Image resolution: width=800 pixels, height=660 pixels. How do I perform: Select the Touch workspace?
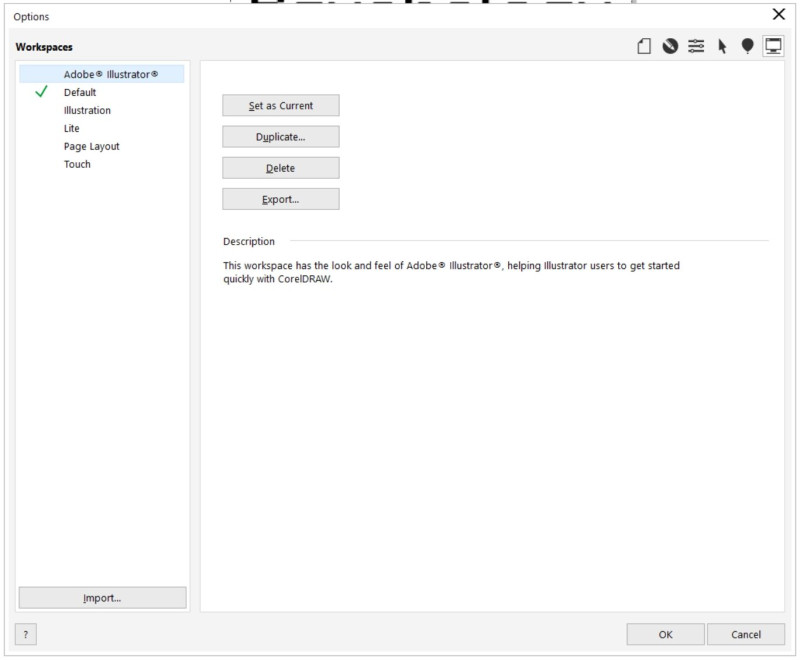click(102, 164)
